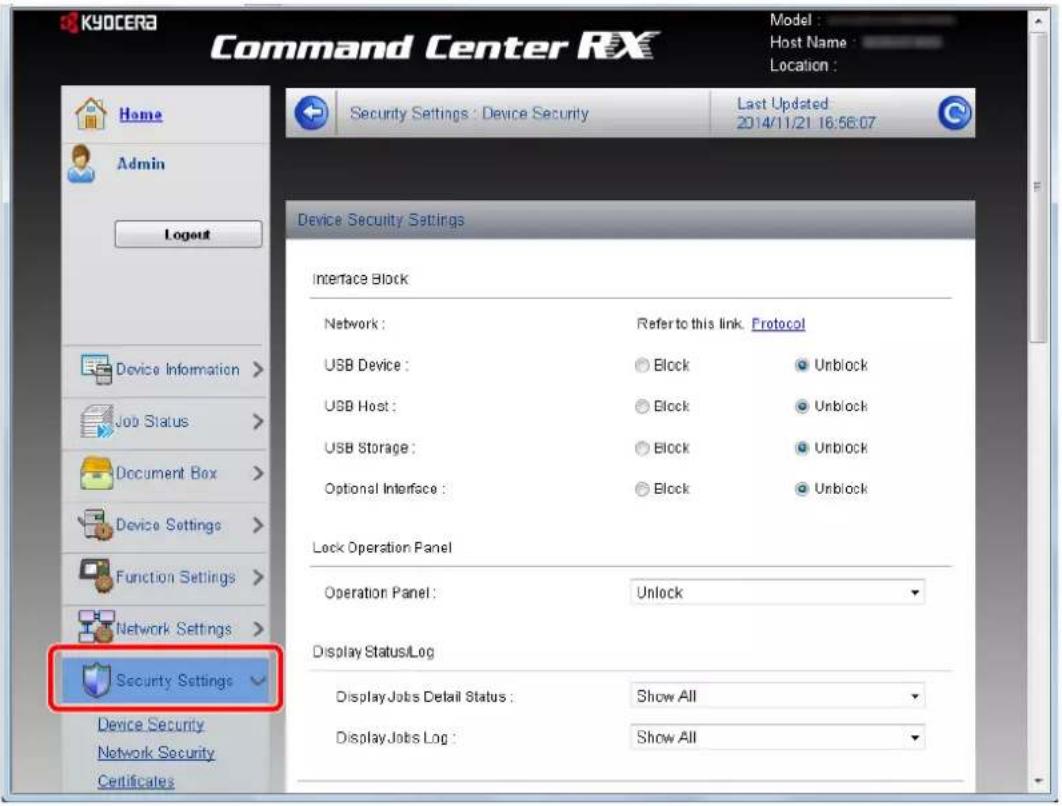1062x806 pixels.
Task: Select Block for USB Device
Action: pyautogui.click(x=641, y=366)
